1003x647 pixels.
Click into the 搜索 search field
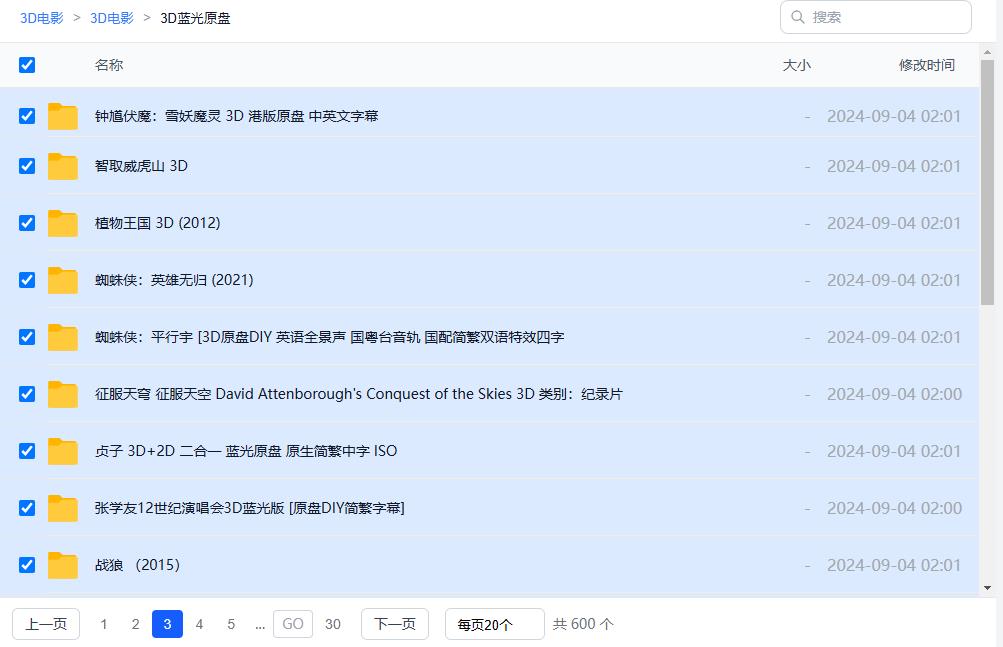point(885,17)
